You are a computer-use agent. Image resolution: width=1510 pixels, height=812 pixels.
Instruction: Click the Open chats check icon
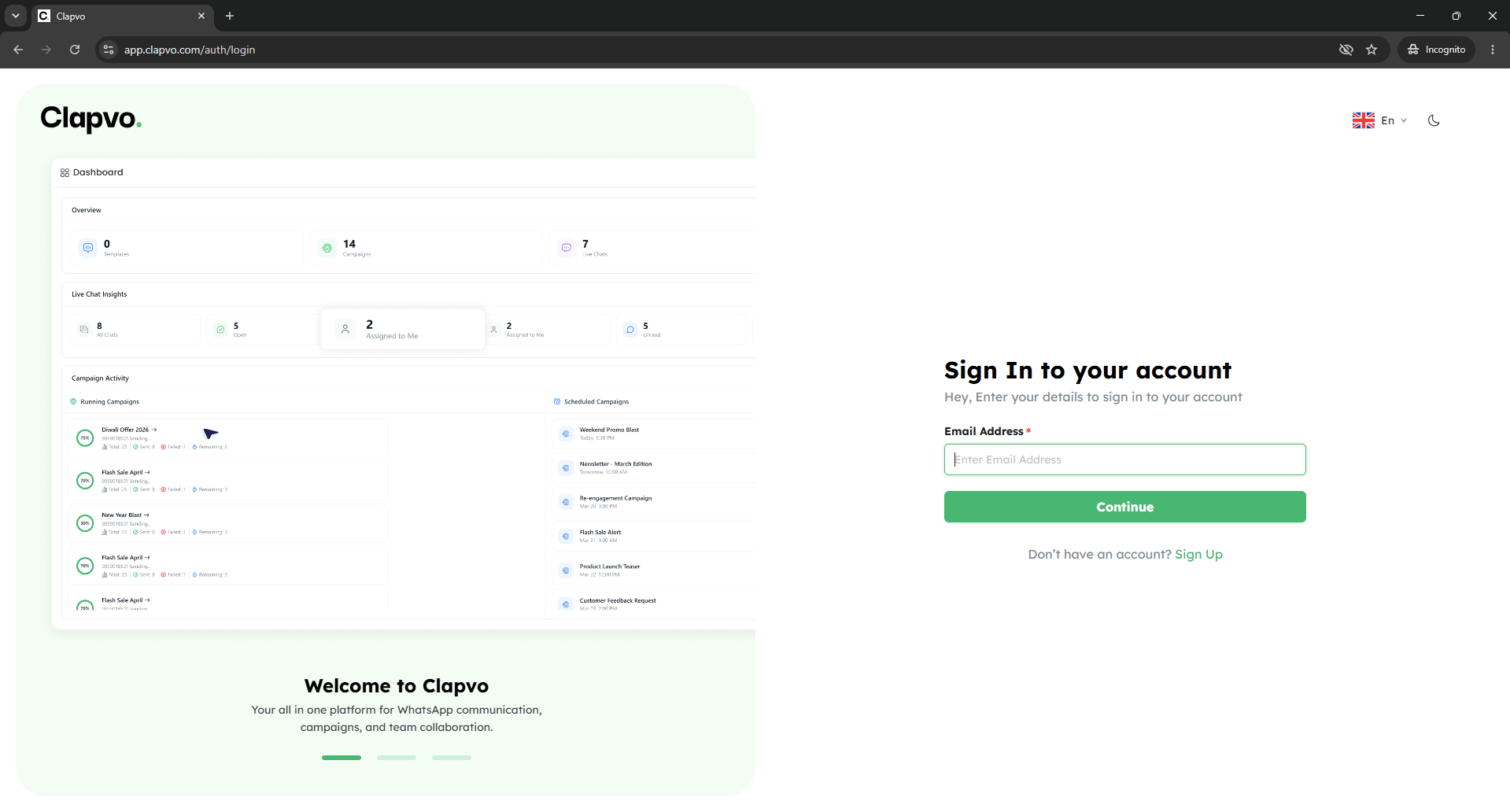coord(221,330)
